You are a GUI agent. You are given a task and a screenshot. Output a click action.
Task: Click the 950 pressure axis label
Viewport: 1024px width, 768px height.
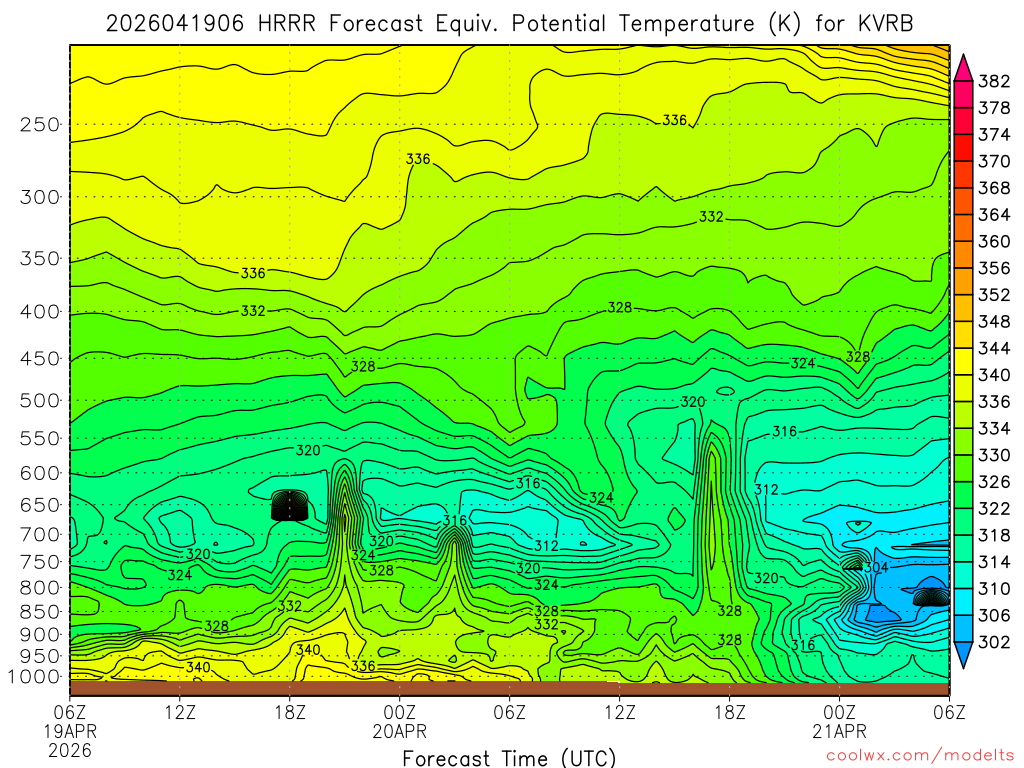point(40,656)
